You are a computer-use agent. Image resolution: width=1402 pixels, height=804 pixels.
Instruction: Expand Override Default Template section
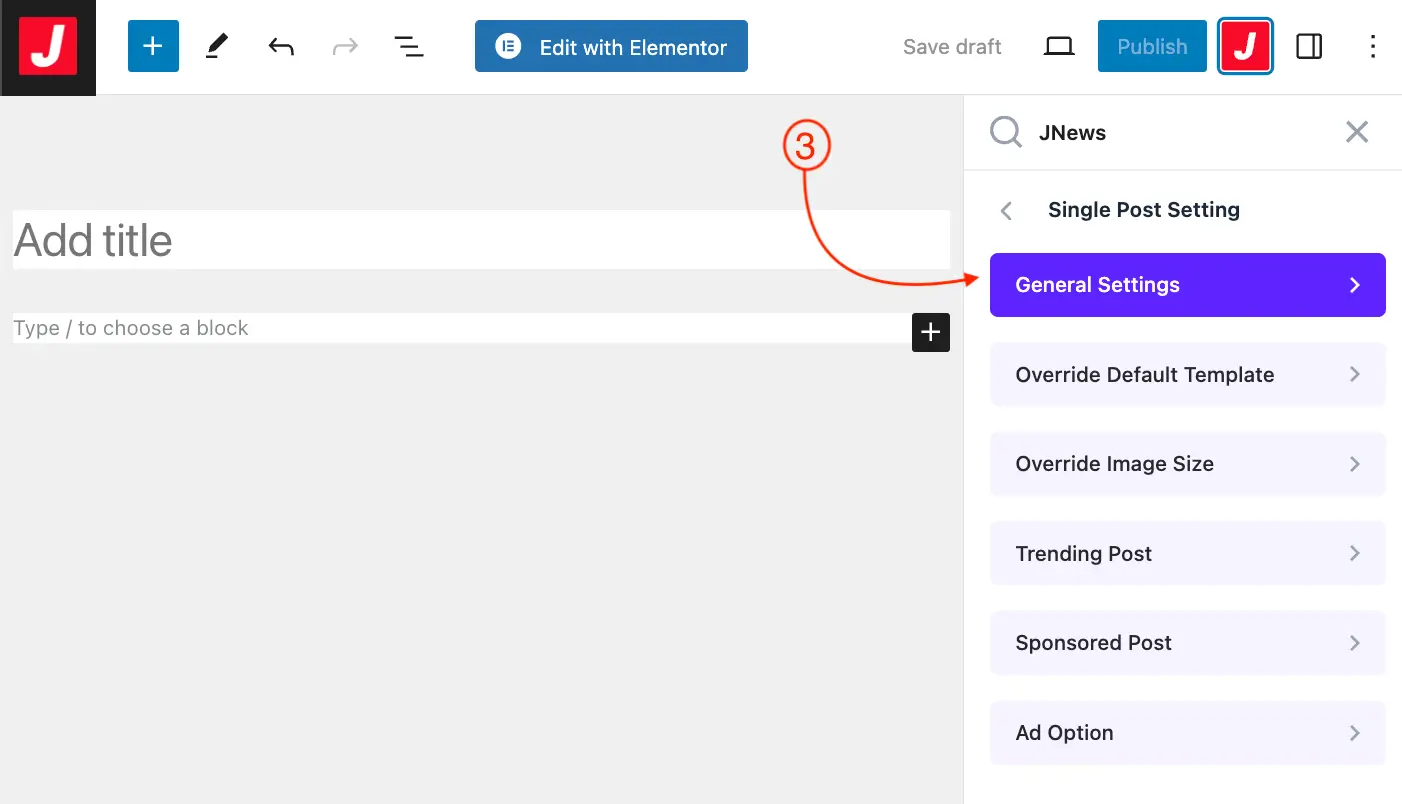coord(1187,375)
